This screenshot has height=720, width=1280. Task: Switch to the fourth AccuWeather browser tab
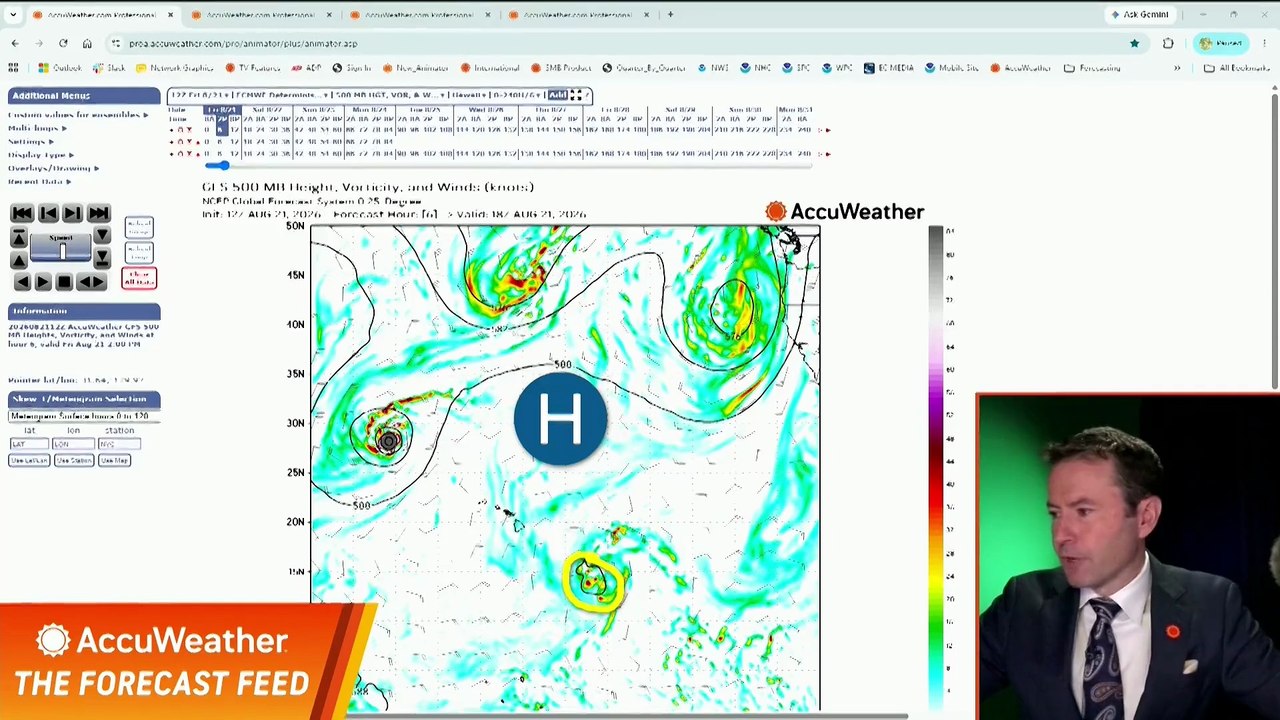(x=580, y=15)
